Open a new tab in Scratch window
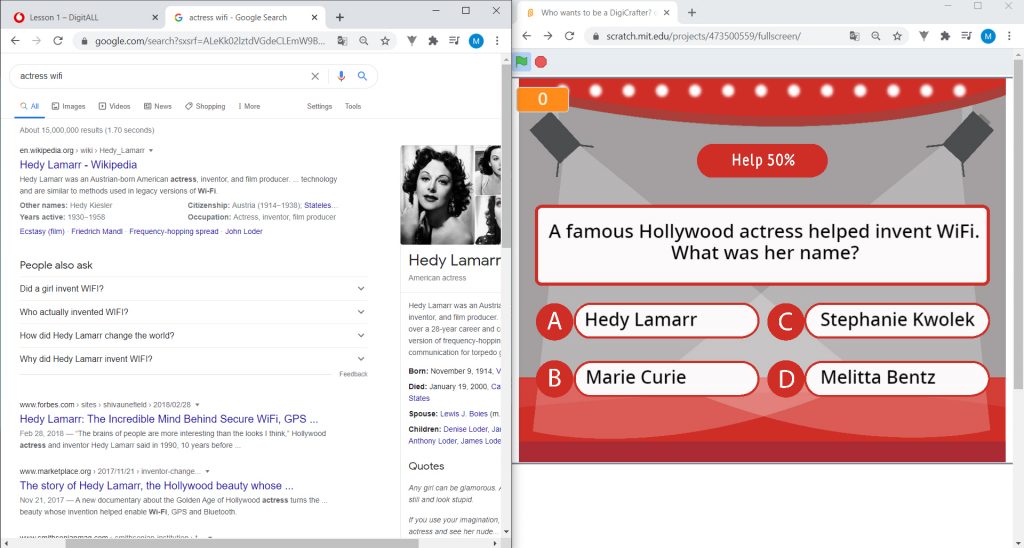Image resolution: width=1024 pixels, height=548 pixels. (x=692, y=12)
